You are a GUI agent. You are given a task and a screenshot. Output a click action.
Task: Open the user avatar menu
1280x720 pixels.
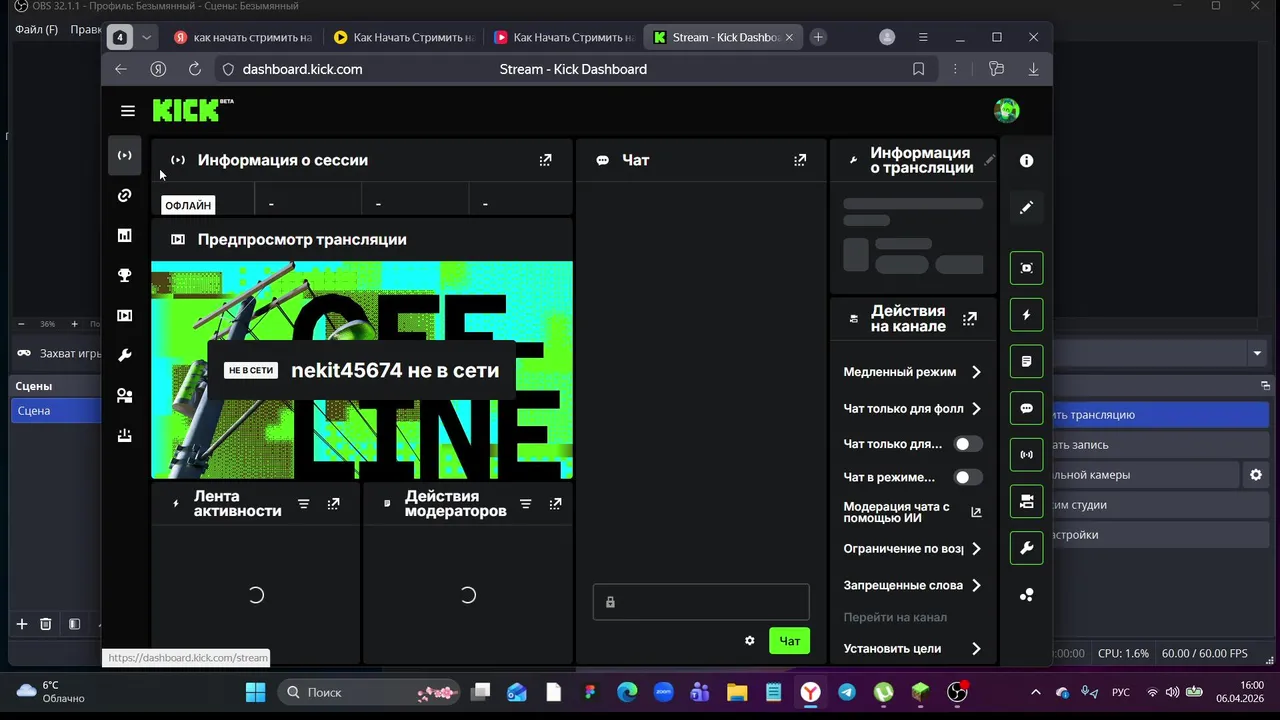[x=1007, y=111]
